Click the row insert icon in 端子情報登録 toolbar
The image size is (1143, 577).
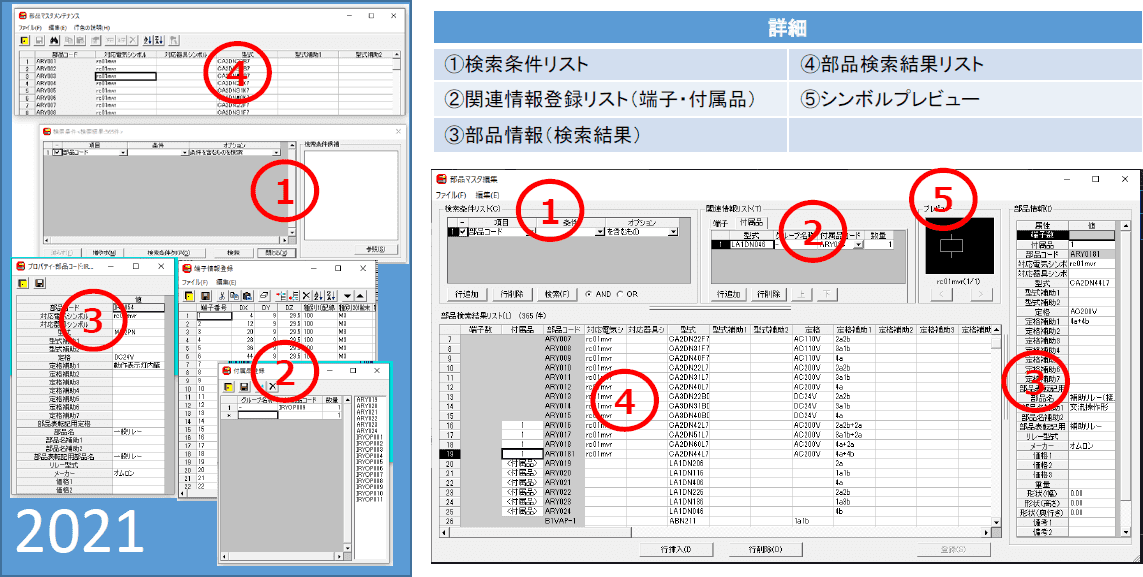coord(281,296)
